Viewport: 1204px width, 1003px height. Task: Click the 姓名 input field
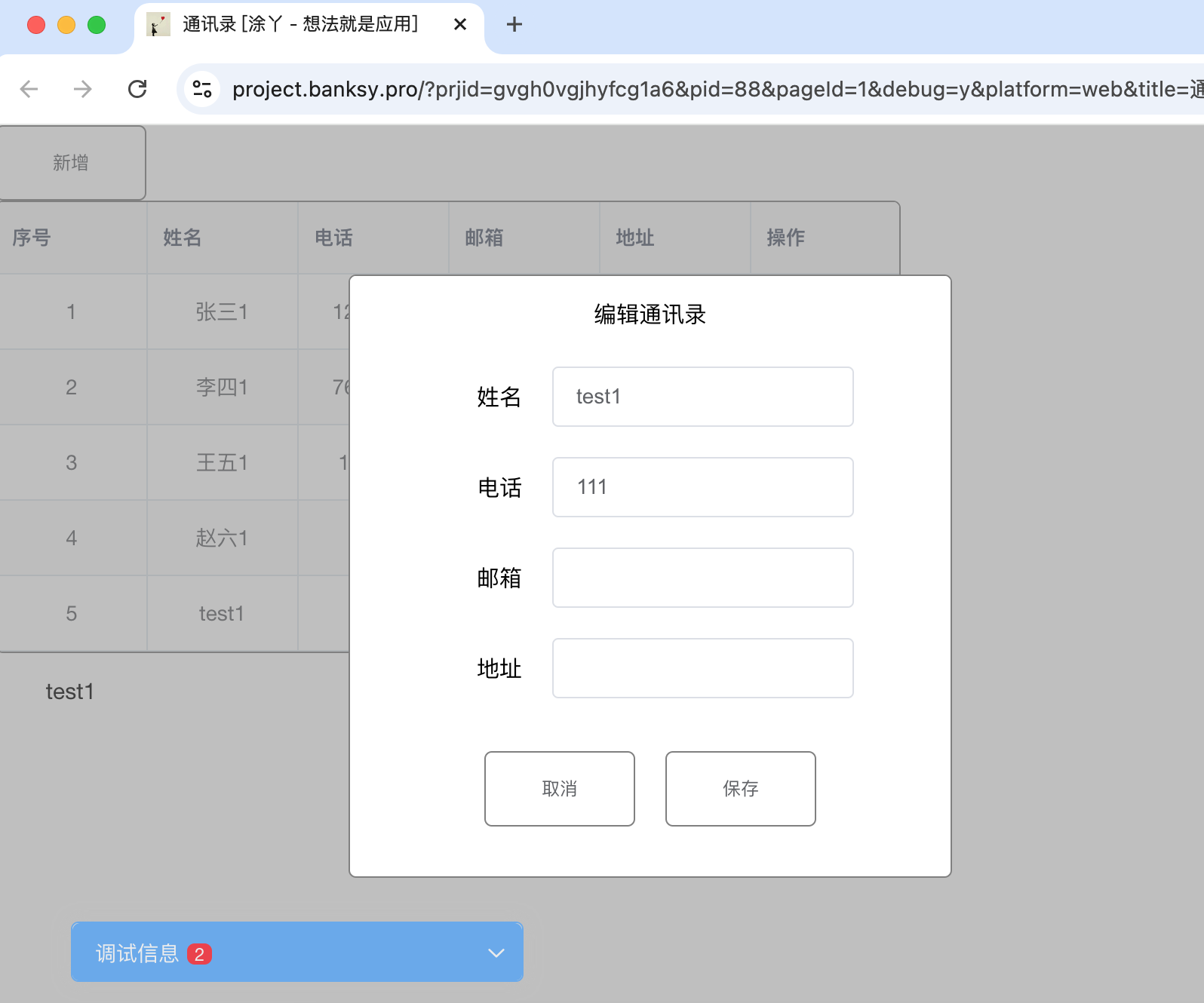[703, 397]
